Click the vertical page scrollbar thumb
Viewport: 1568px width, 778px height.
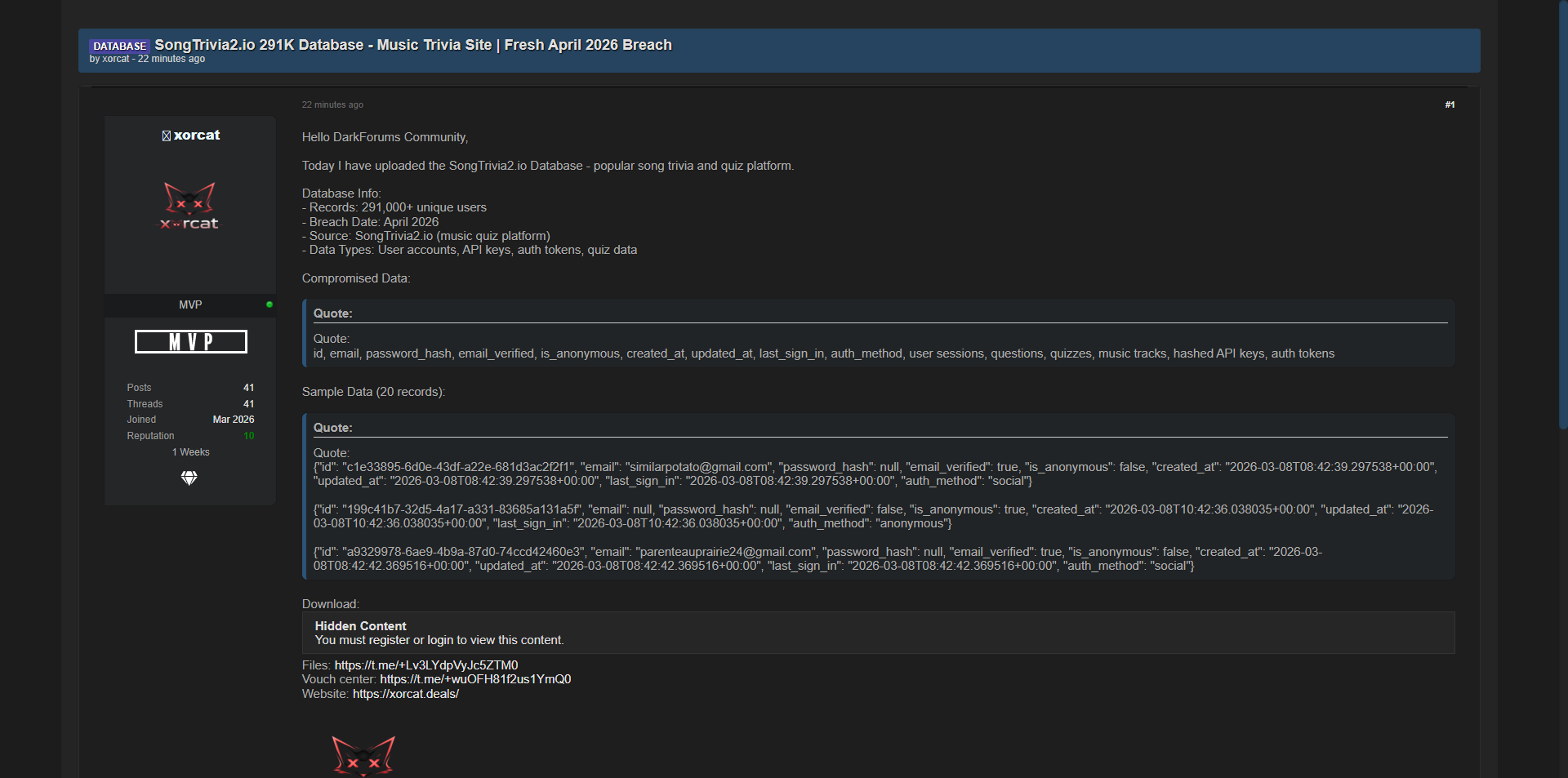coord(1563,212)
